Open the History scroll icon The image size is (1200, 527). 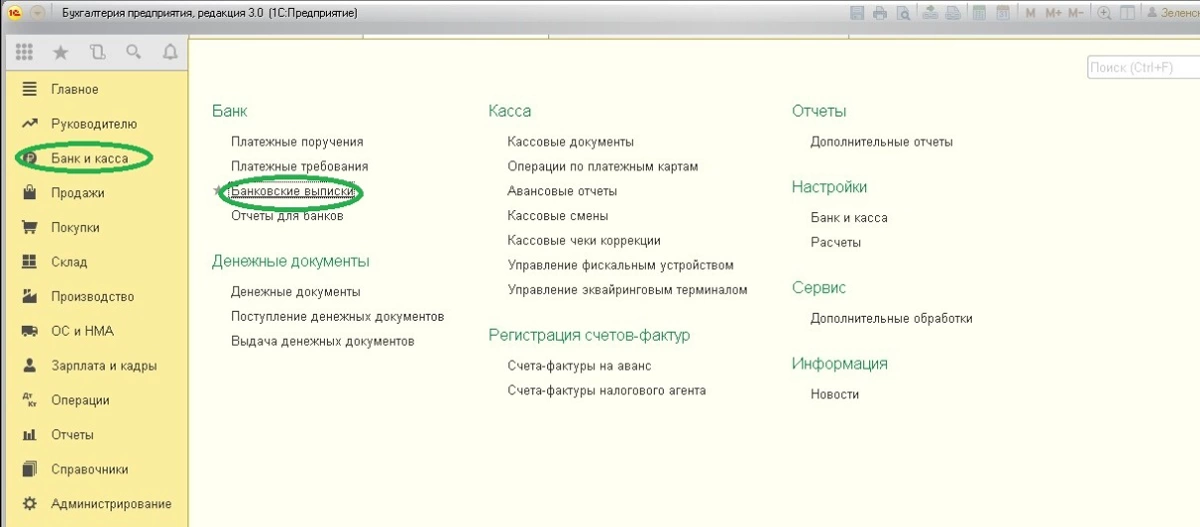point(97,52)
